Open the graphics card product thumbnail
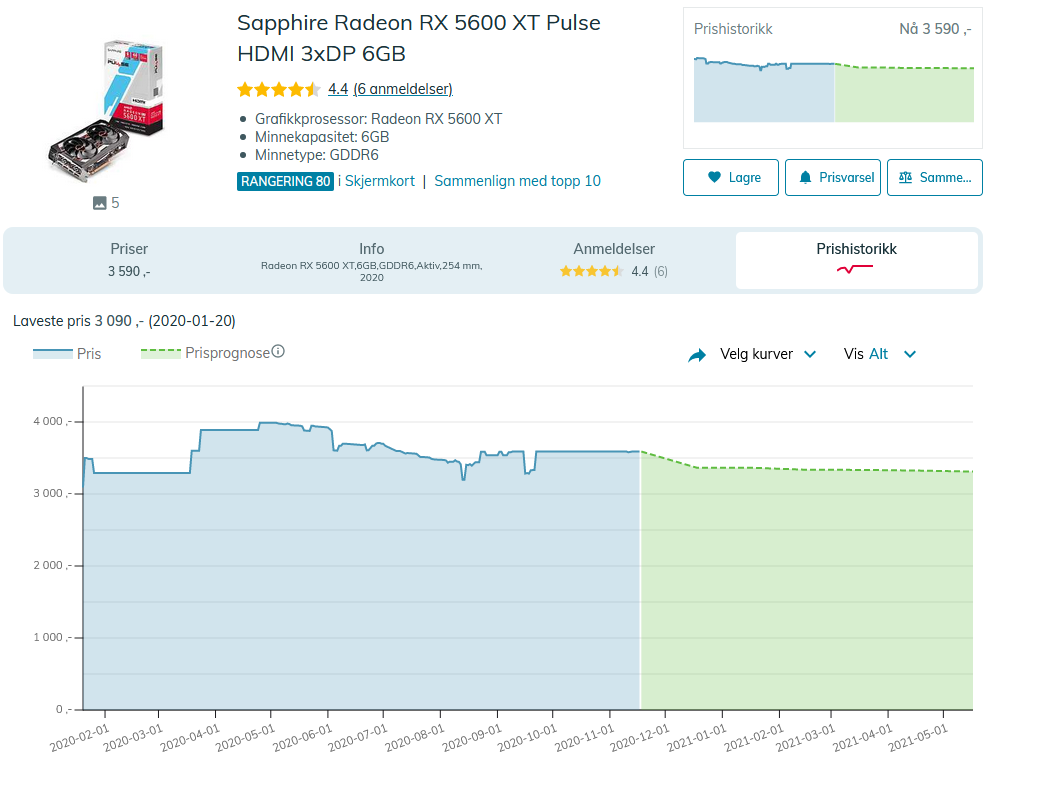Viewport: 1049px width, 789px height. pos(106,110)
